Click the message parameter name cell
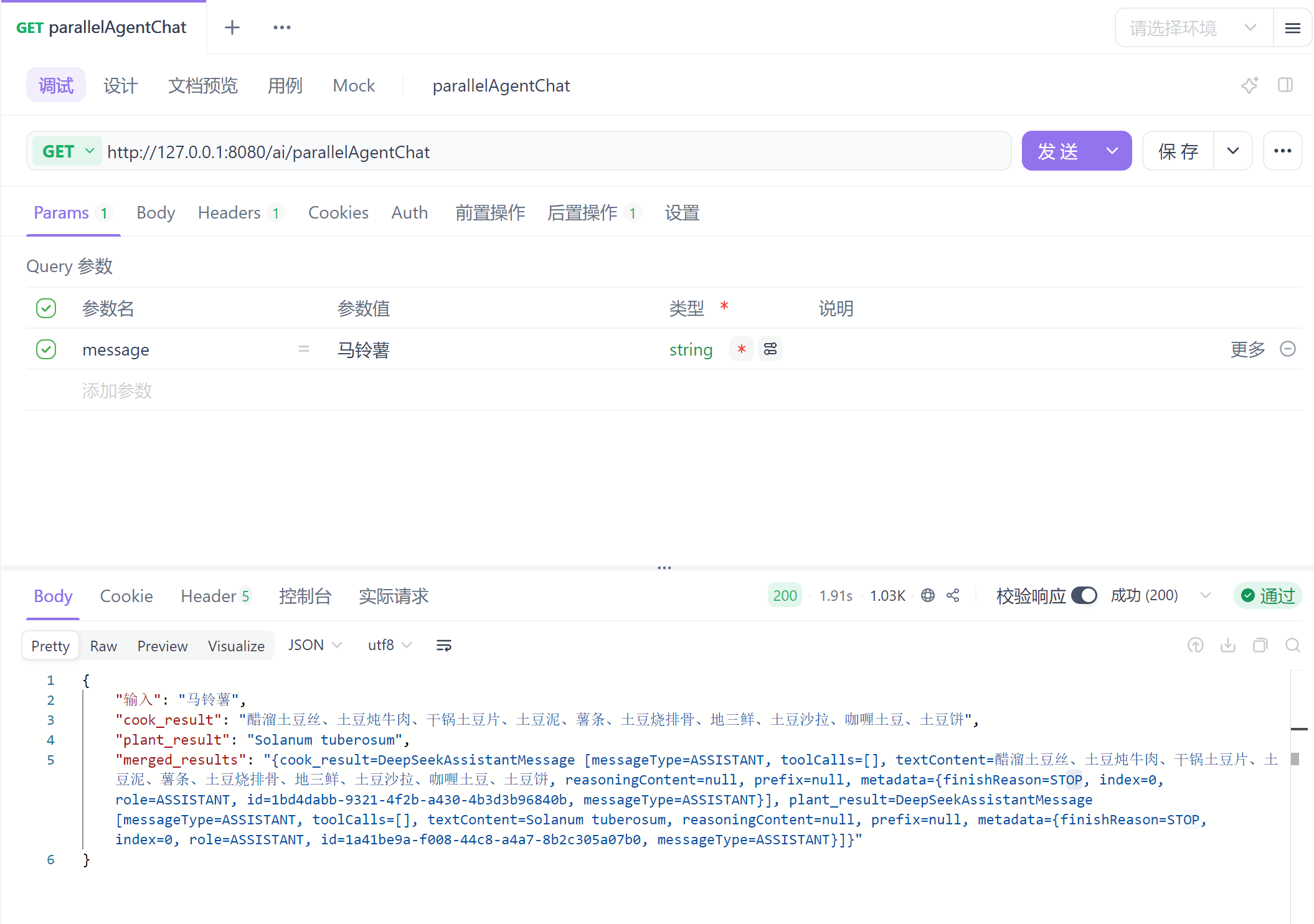Image resolution: width=1314 pixels, height=924 pixels. pyautogui.click(x=116, y=350)
